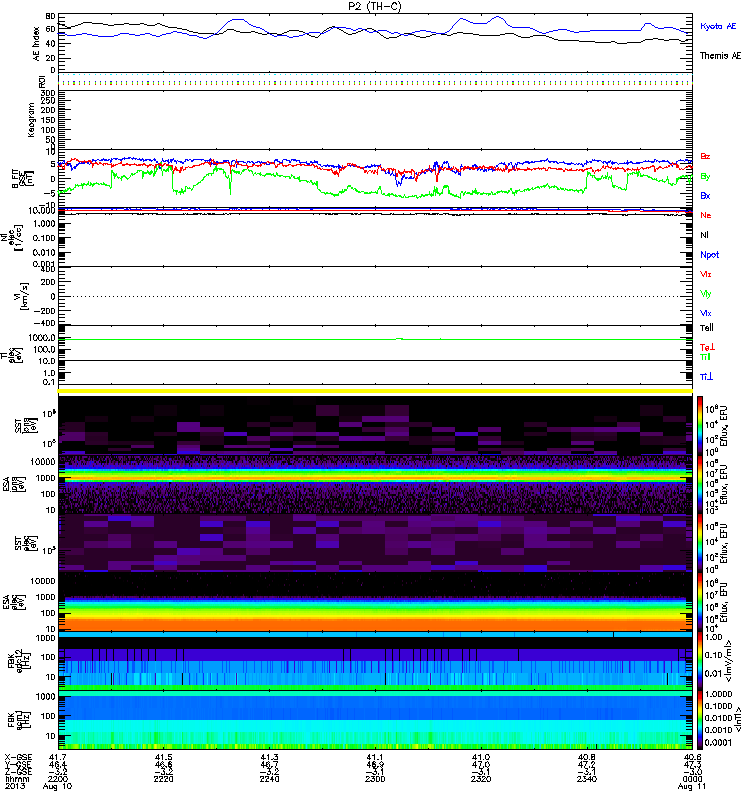
Task: Click the dotted ROI strip under AE panel
Action: 375,82
